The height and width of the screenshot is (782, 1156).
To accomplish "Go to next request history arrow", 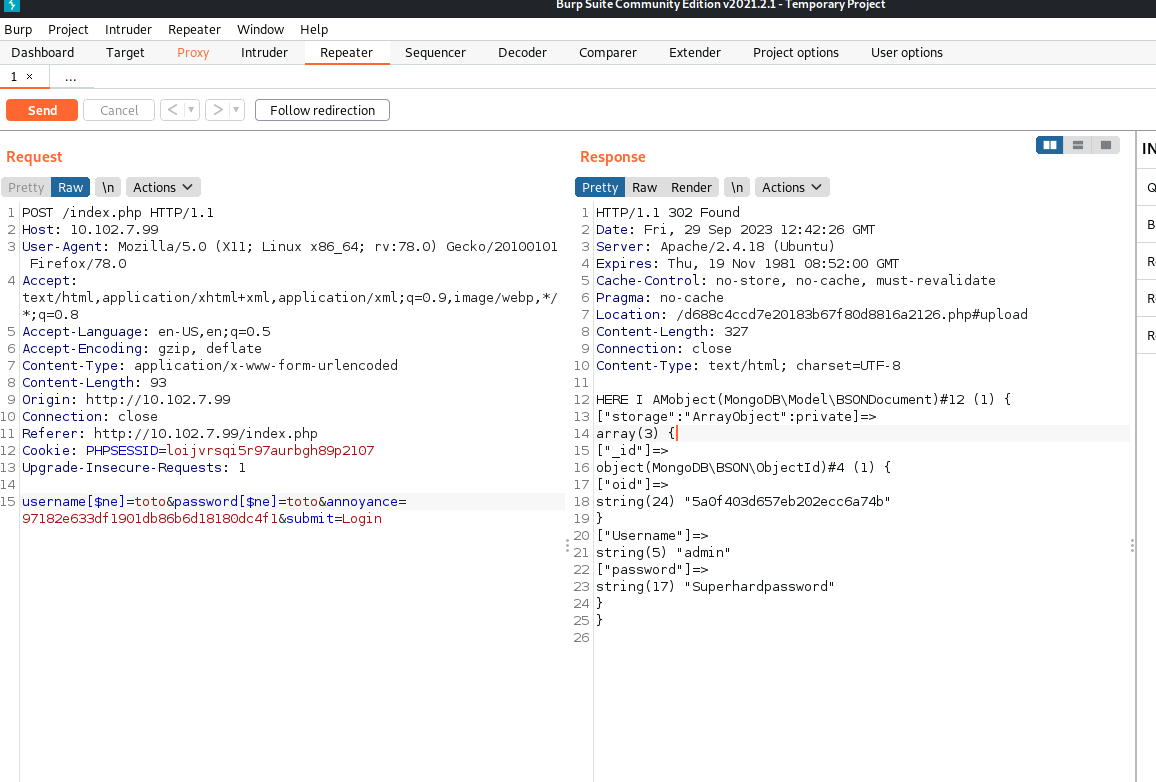I will tap(217, 110).
